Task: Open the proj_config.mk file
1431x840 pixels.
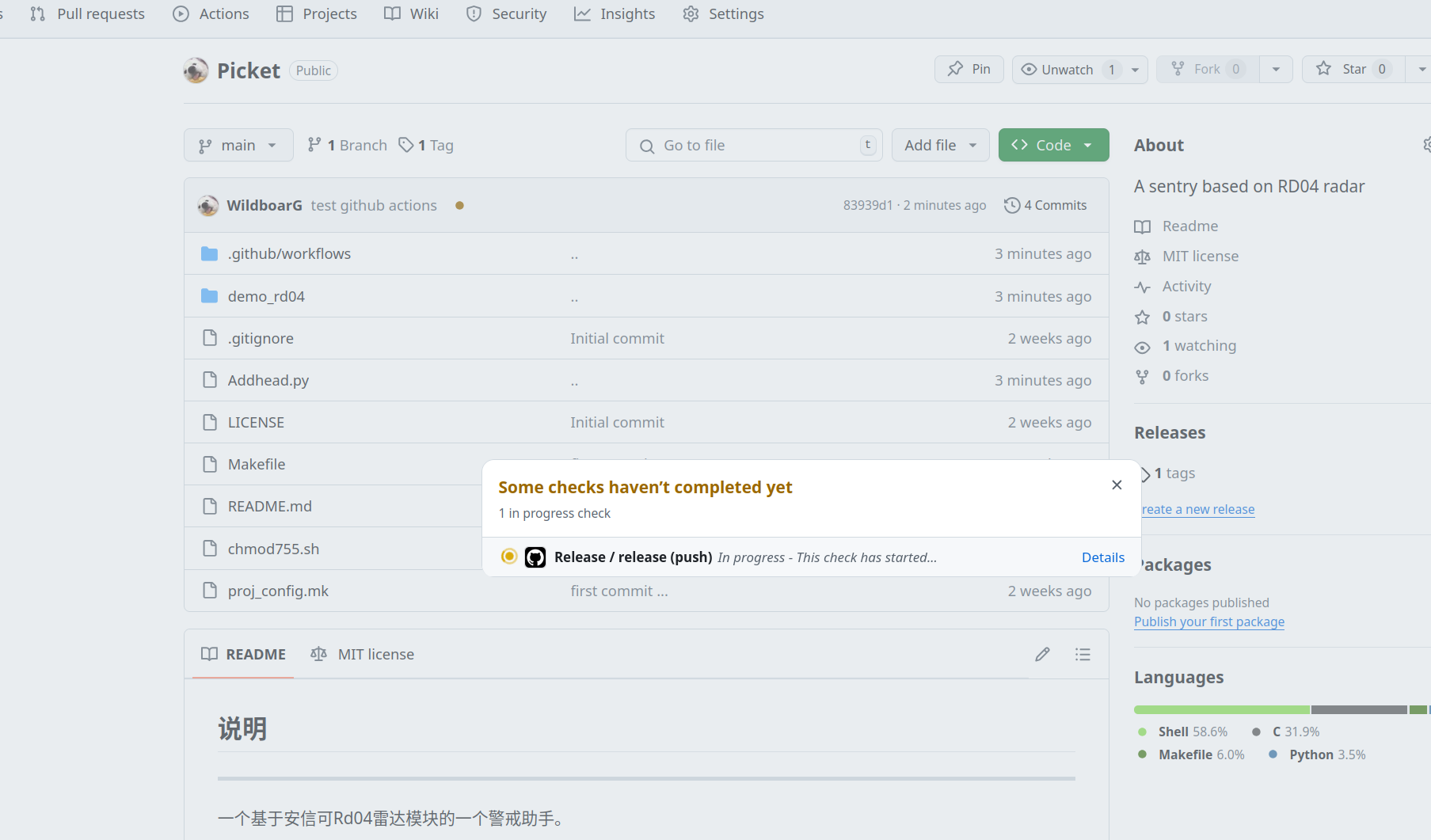Action: (278, 591)
